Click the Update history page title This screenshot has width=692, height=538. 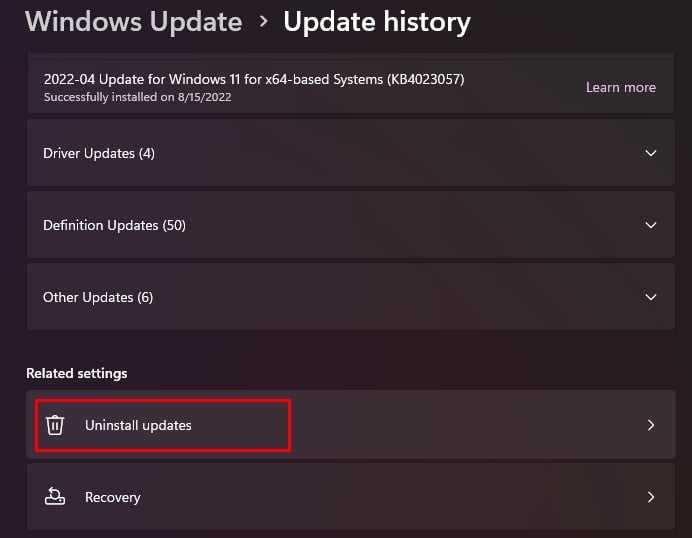pos(377,21)
